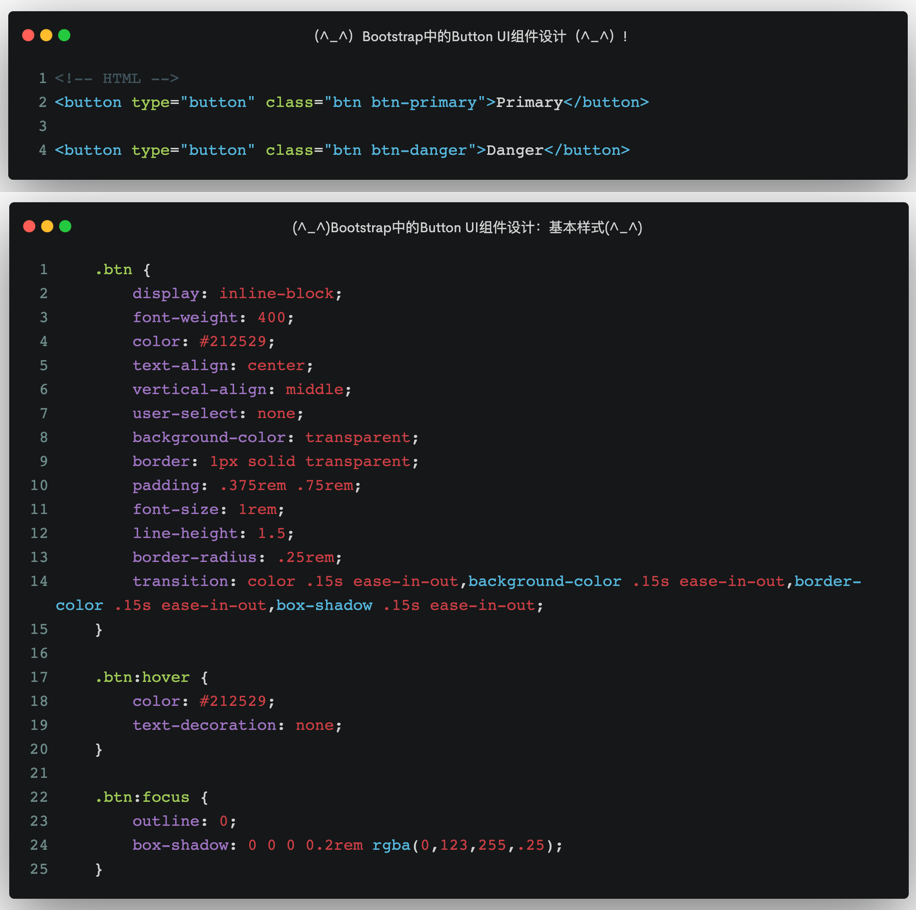Click the green maximize dot on HTML window
This screenshot has height=910, width=916.
click(64, 36)
